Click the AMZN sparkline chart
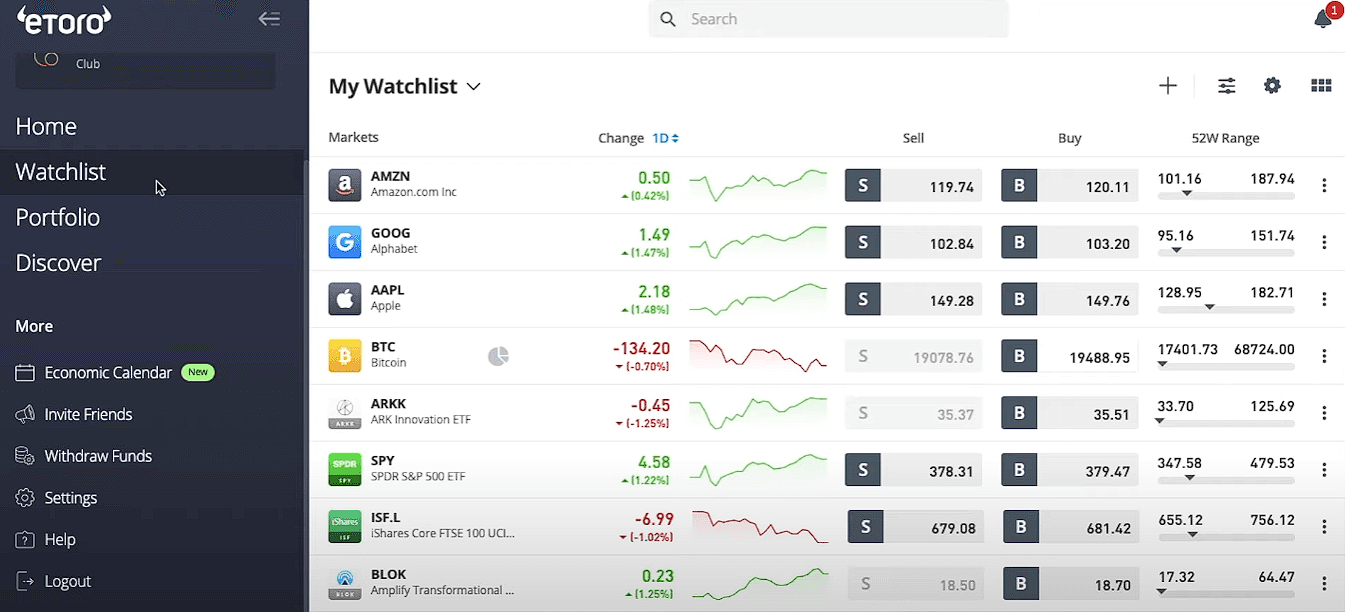 coord(759,185)
